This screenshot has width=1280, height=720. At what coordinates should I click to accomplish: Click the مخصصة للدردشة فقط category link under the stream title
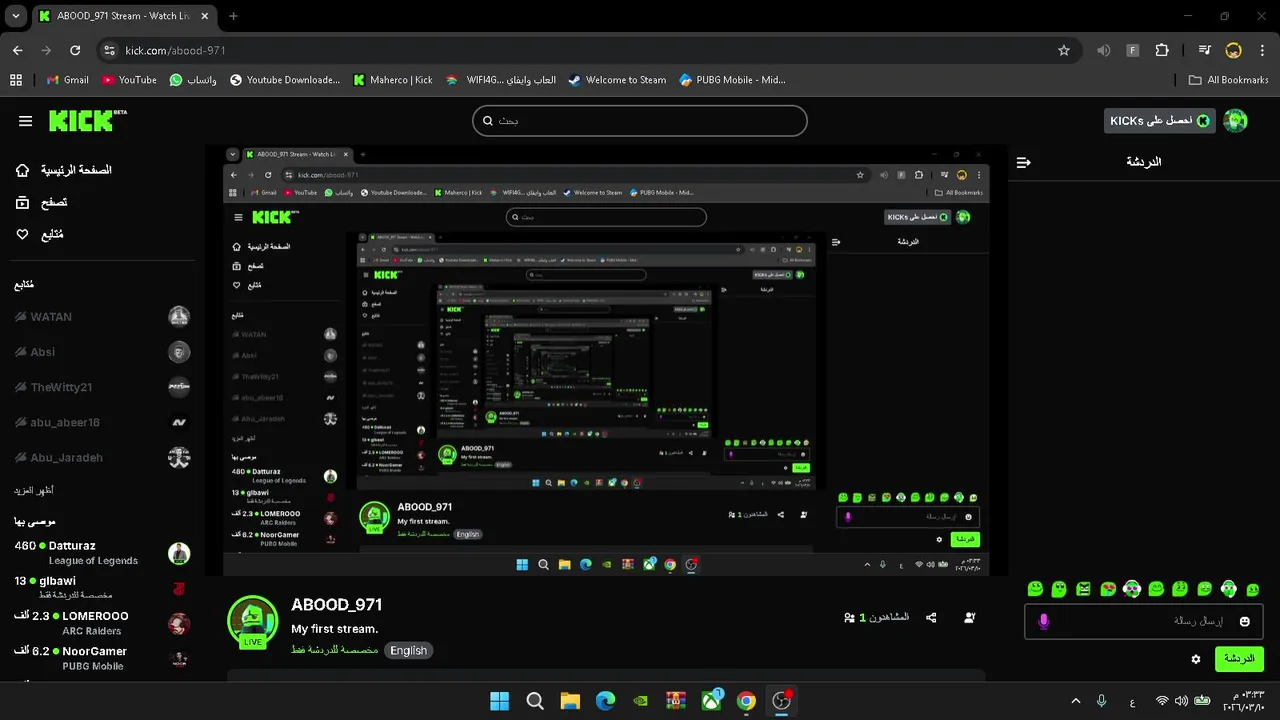click(x=335, y=650)
